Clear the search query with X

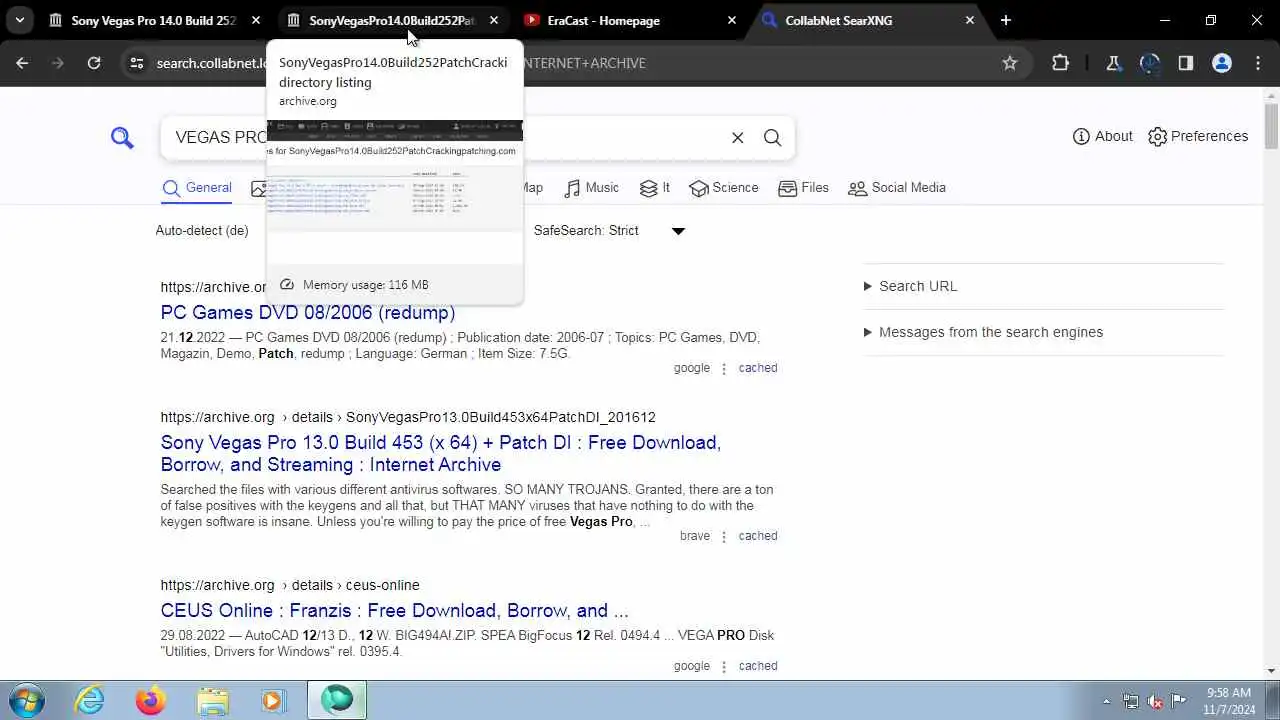(x=738, y=138)
